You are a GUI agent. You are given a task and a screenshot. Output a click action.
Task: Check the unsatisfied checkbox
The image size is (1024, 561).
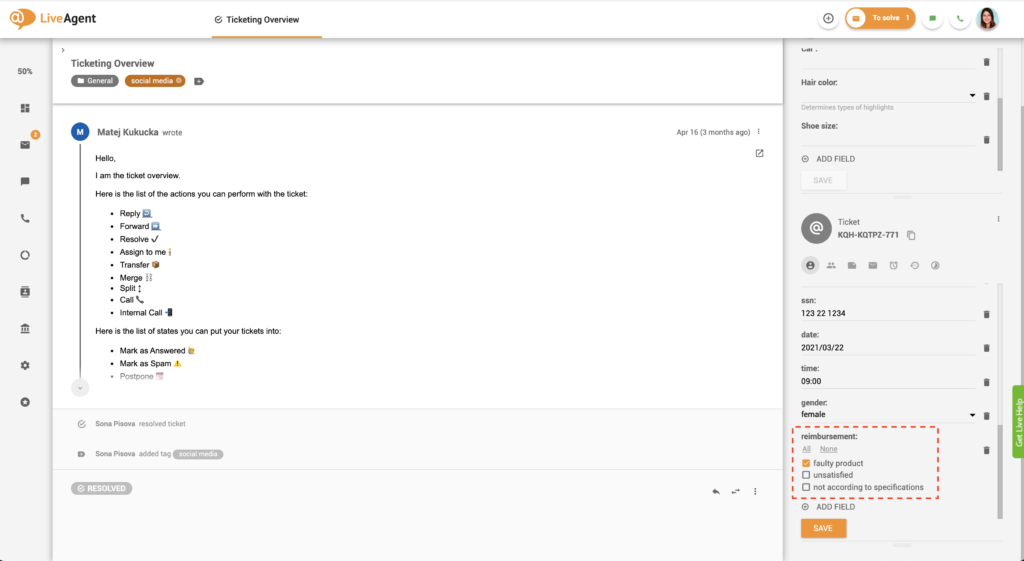pyautogui.click(x=806, y=476)
